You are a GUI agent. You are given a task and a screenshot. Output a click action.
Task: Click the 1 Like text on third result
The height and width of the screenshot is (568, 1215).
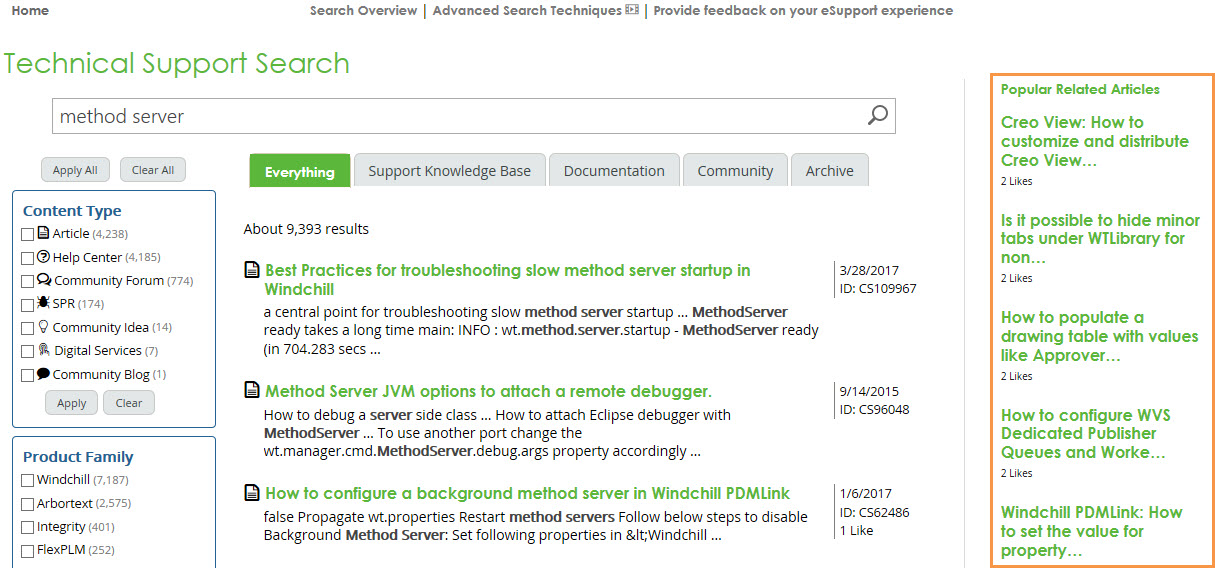click(857, 530)
